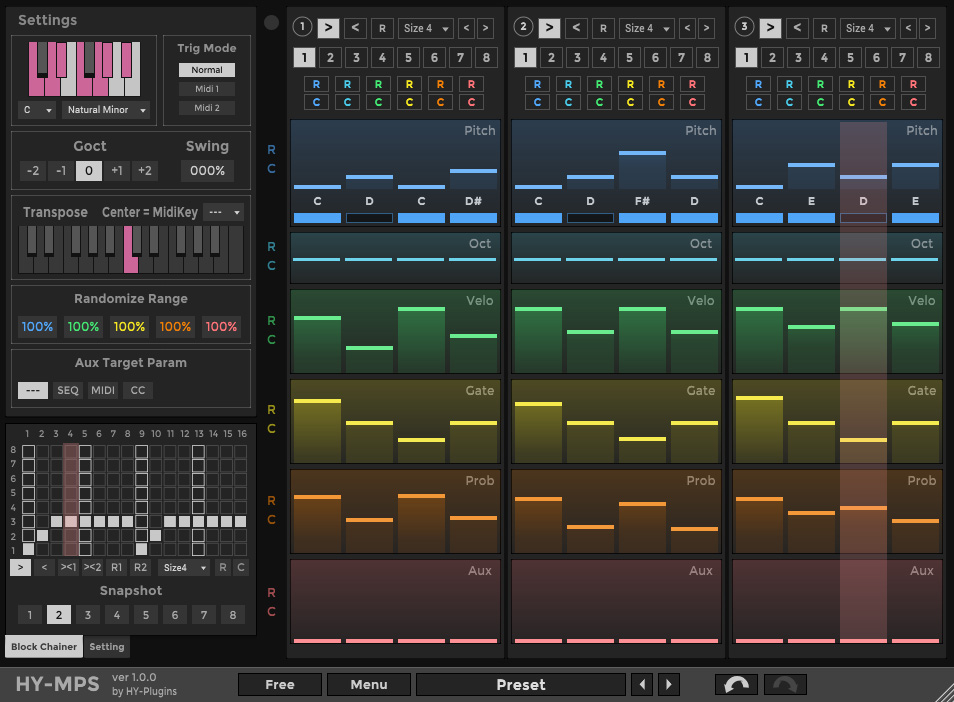This screenshot has width=954, height=702.
Task: Toggle sequencer 1 second pitch step on
Action: click(369, 218)
